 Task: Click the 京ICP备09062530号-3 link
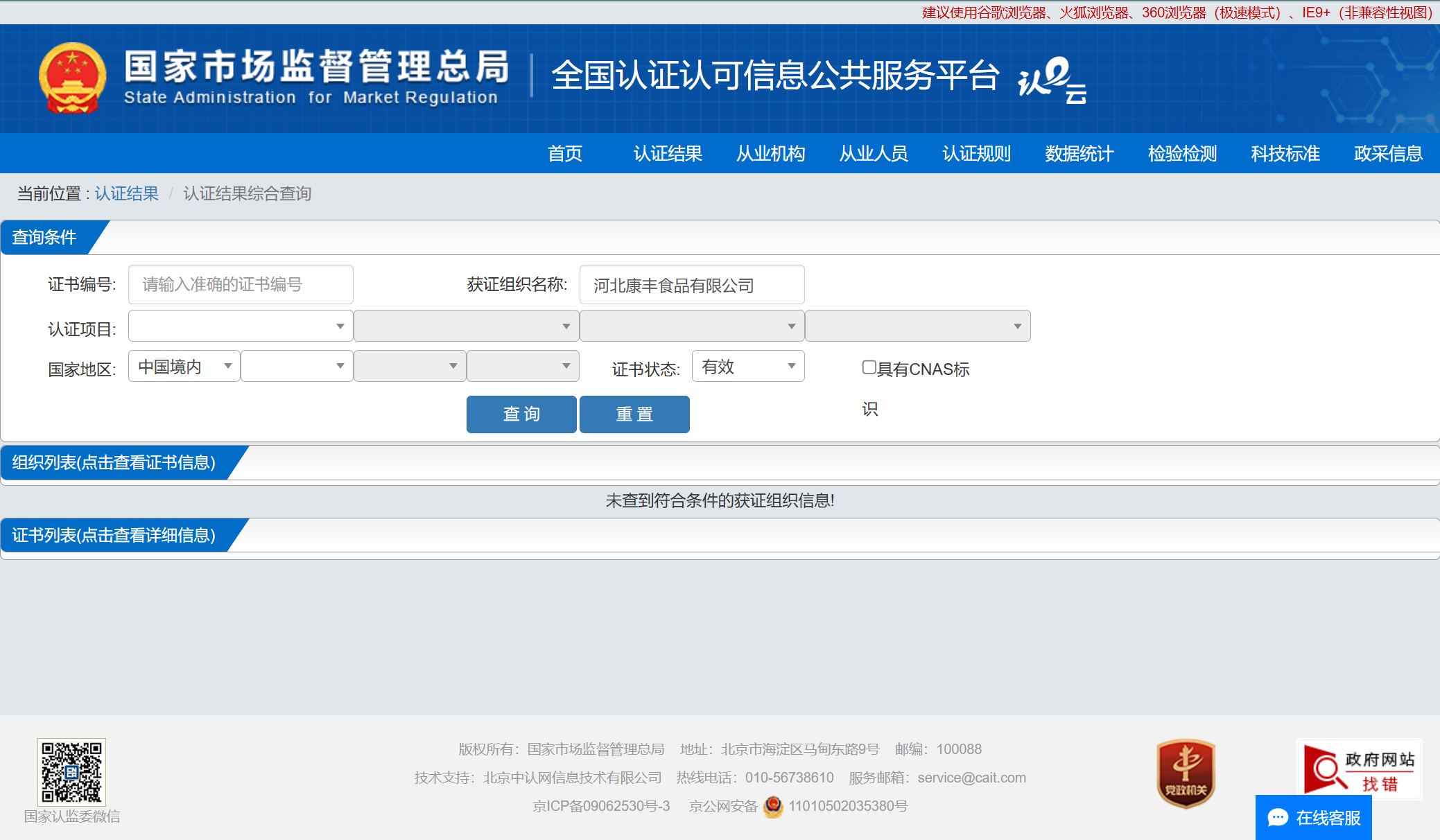(601, 806)
